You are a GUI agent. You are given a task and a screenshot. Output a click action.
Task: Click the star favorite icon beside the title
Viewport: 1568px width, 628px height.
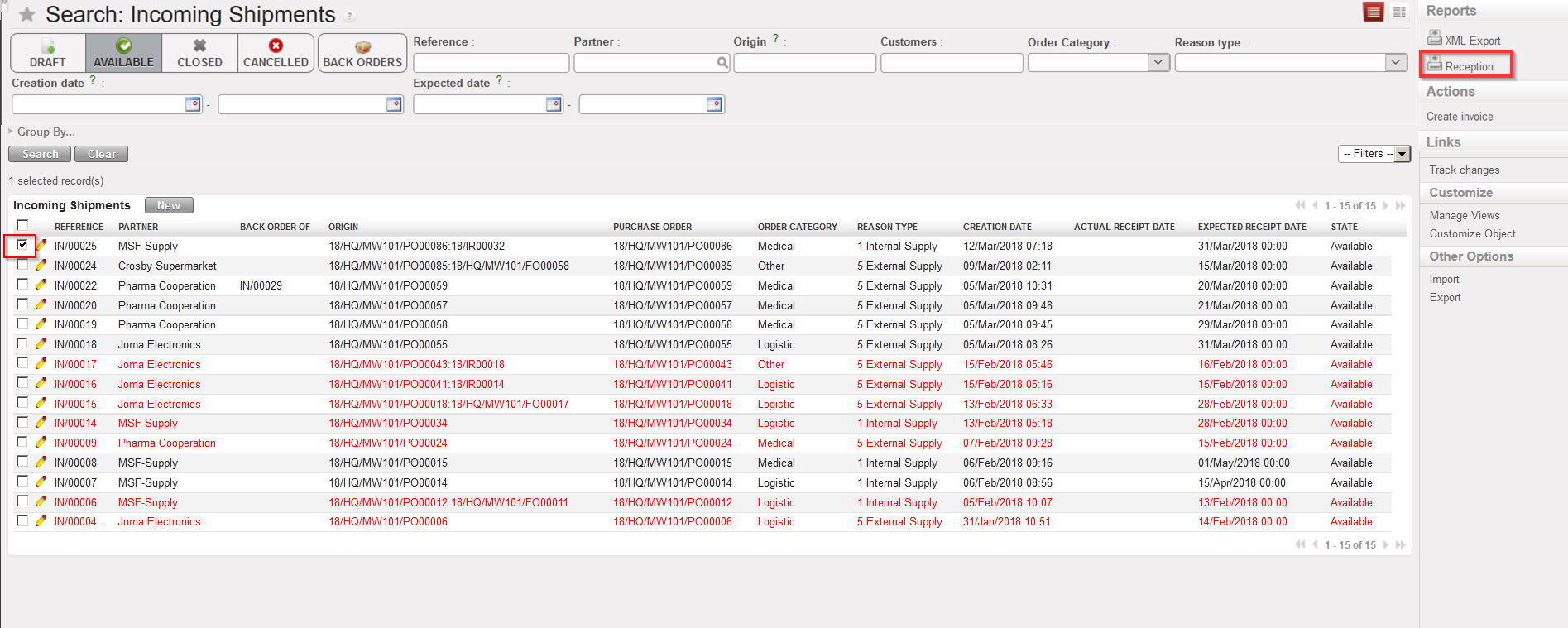[x=26, y=15]
